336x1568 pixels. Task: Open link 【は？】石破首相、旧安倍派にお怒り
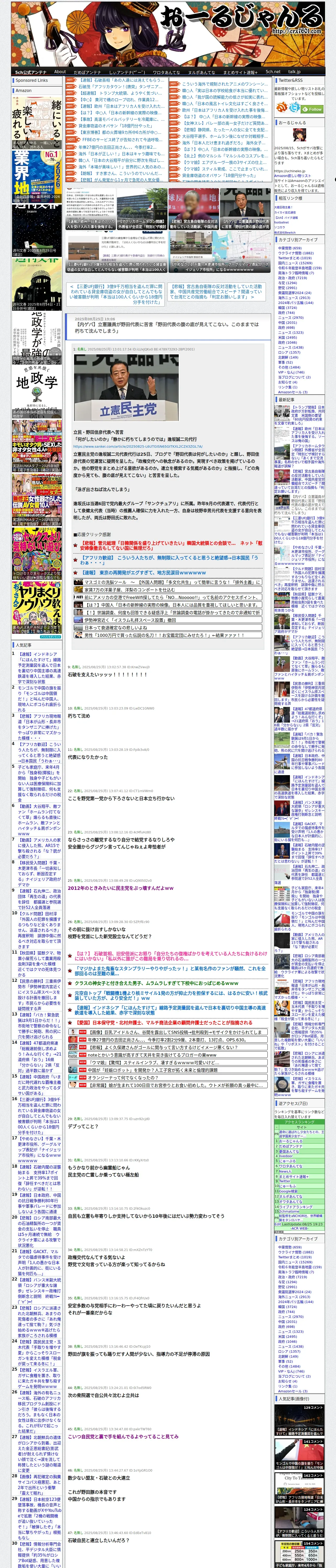(x=171, y=956)
